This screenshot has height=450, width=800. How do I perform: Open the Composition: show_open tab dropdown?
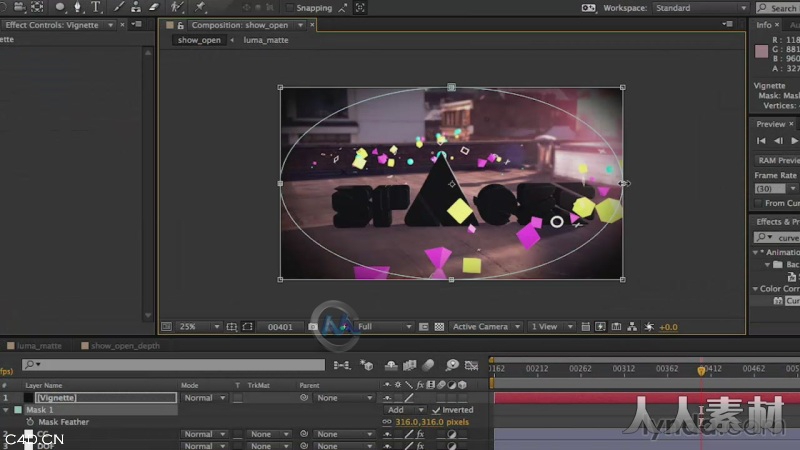[301, 25]
